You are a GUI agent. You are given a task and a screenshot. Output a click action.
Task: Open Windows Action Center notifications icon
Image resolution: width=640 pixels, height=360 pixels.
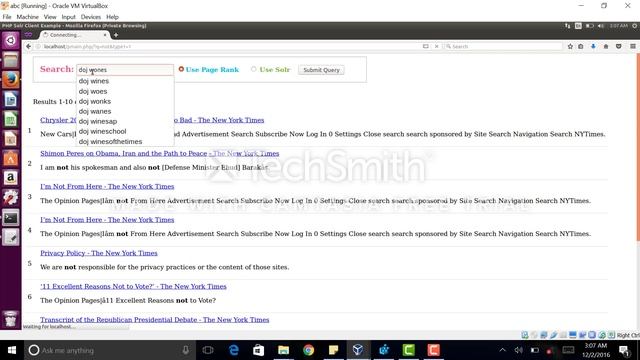click(x=624, y=350)
